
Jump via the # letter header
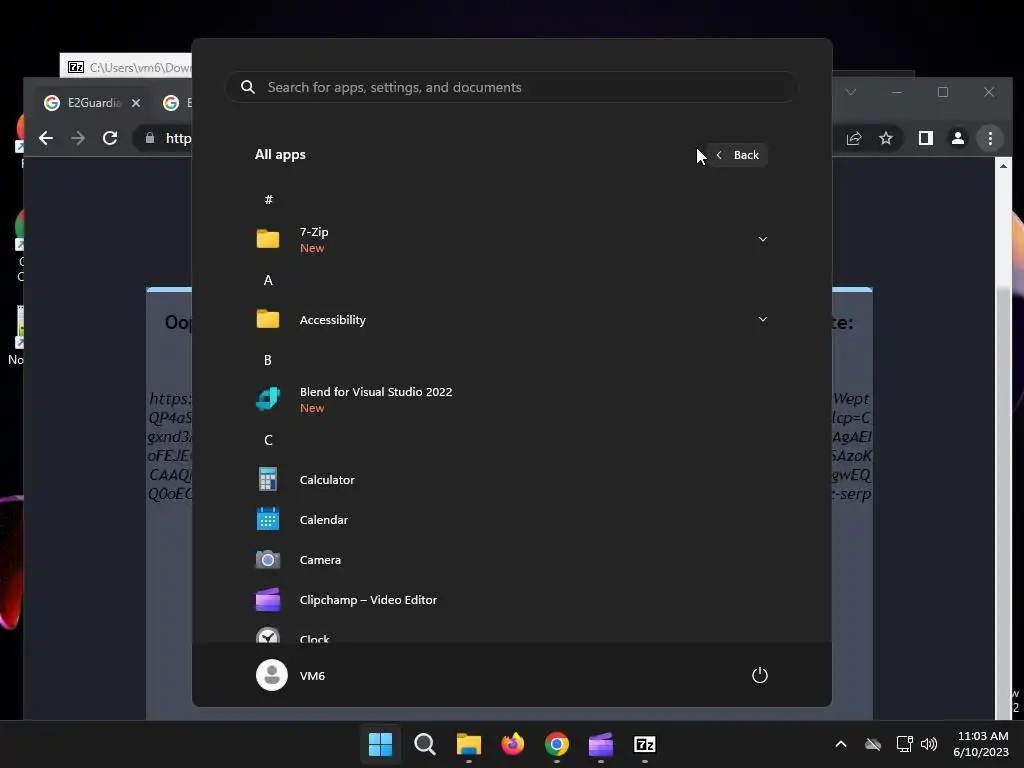(268, 200)
